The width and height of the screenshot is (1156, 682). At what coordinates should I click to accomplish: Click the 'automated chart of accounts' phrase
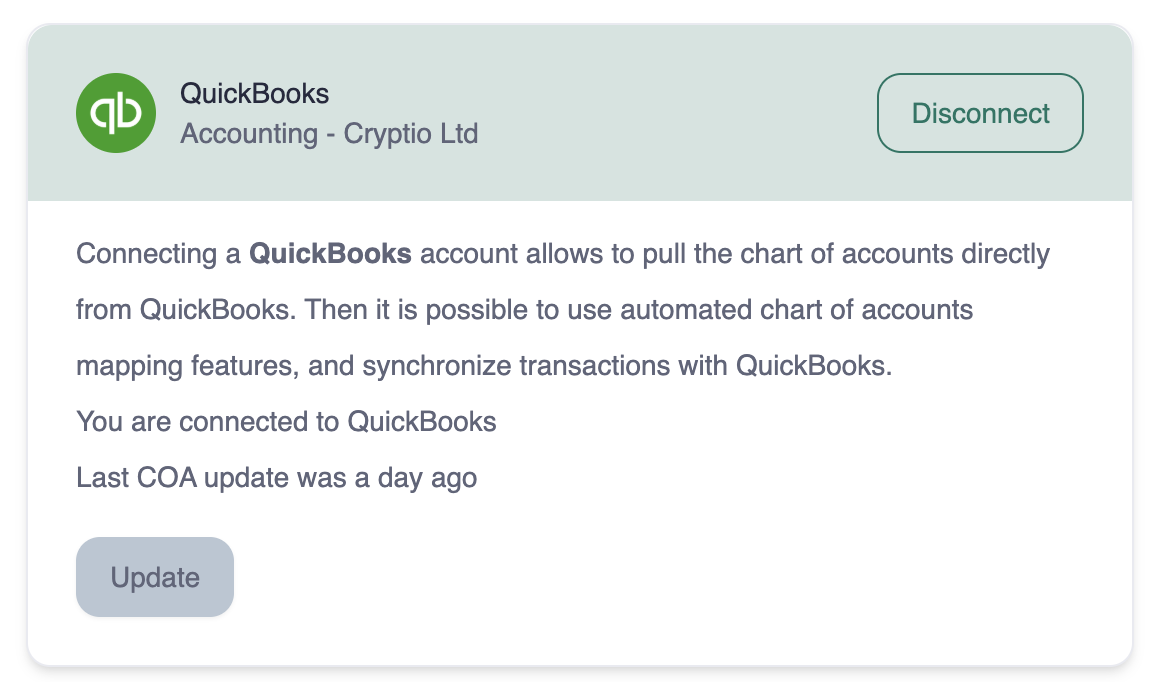pos(797,310)
